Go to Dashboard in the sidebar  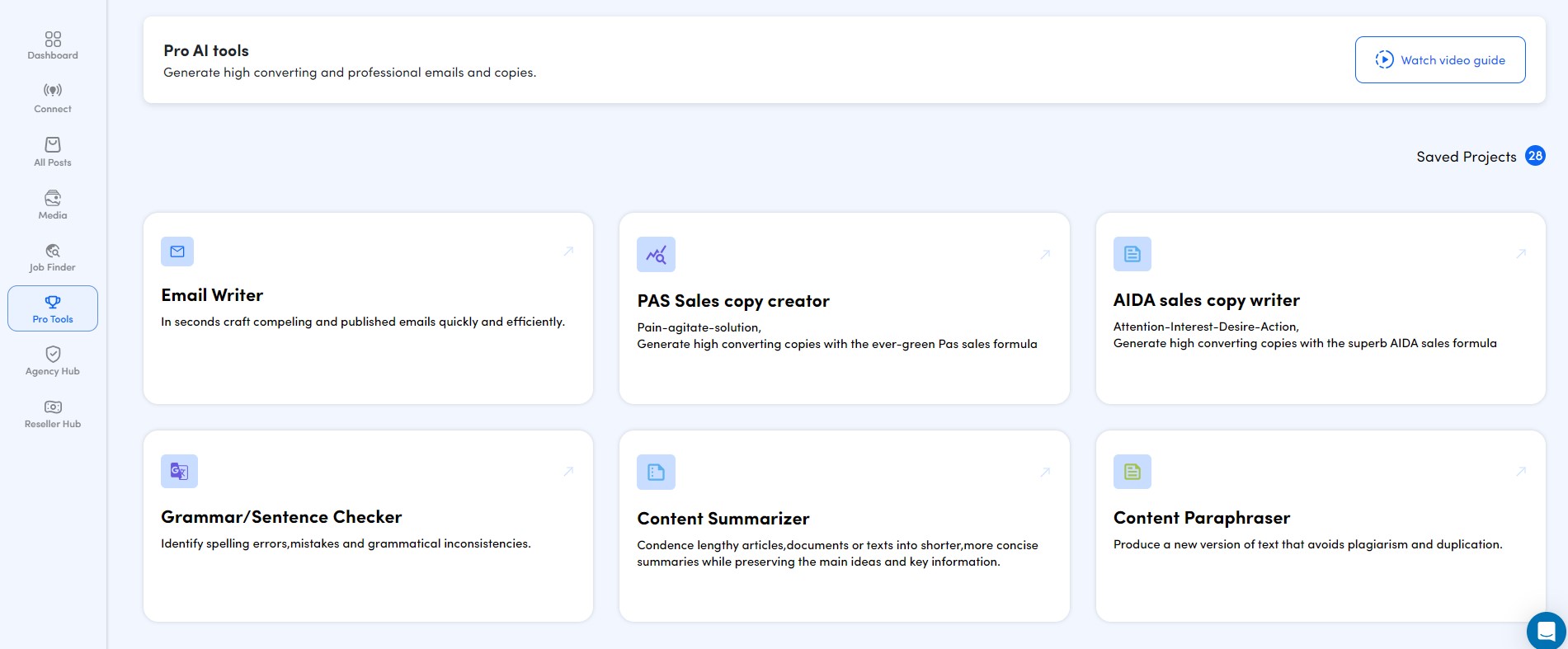53,45
